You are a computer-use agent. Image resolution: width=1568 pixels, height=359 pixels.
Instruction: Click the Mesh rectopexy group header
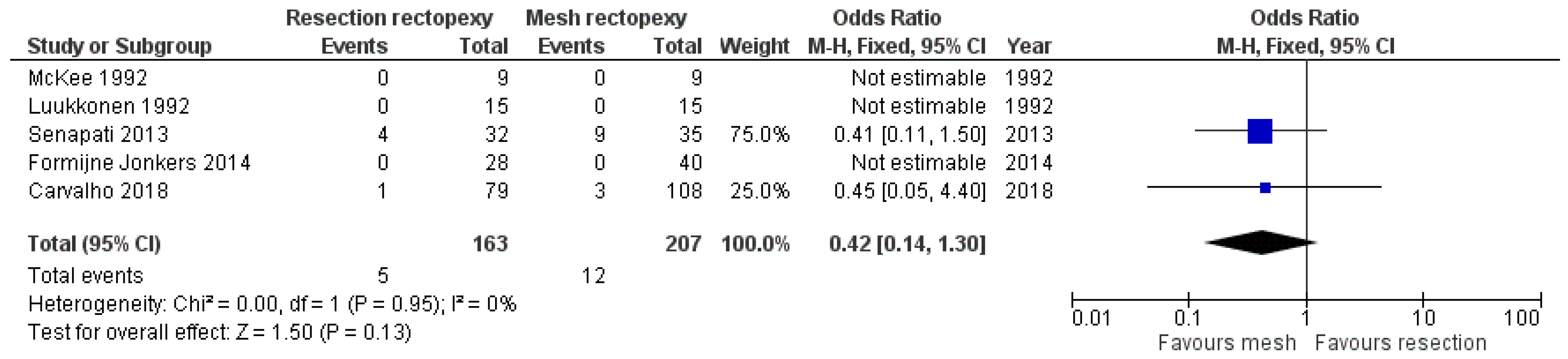606,17
